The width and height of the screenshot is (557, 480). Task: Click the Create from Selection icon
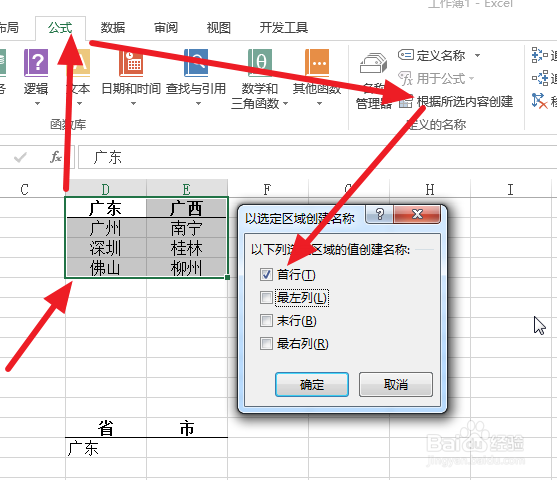(x=405, y=102)
